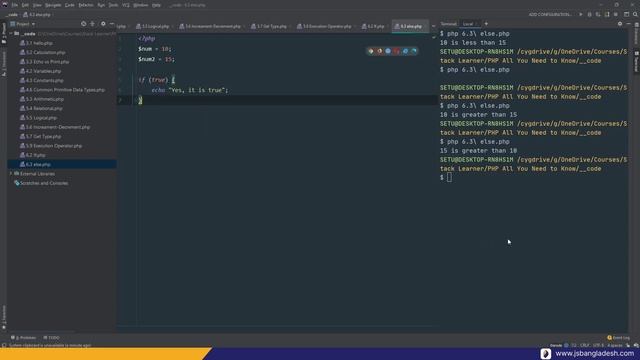The height and width of the screenshot is (360, 640).
Task: Open the hidden editor tabs dropdown
Action: (433, 27)
